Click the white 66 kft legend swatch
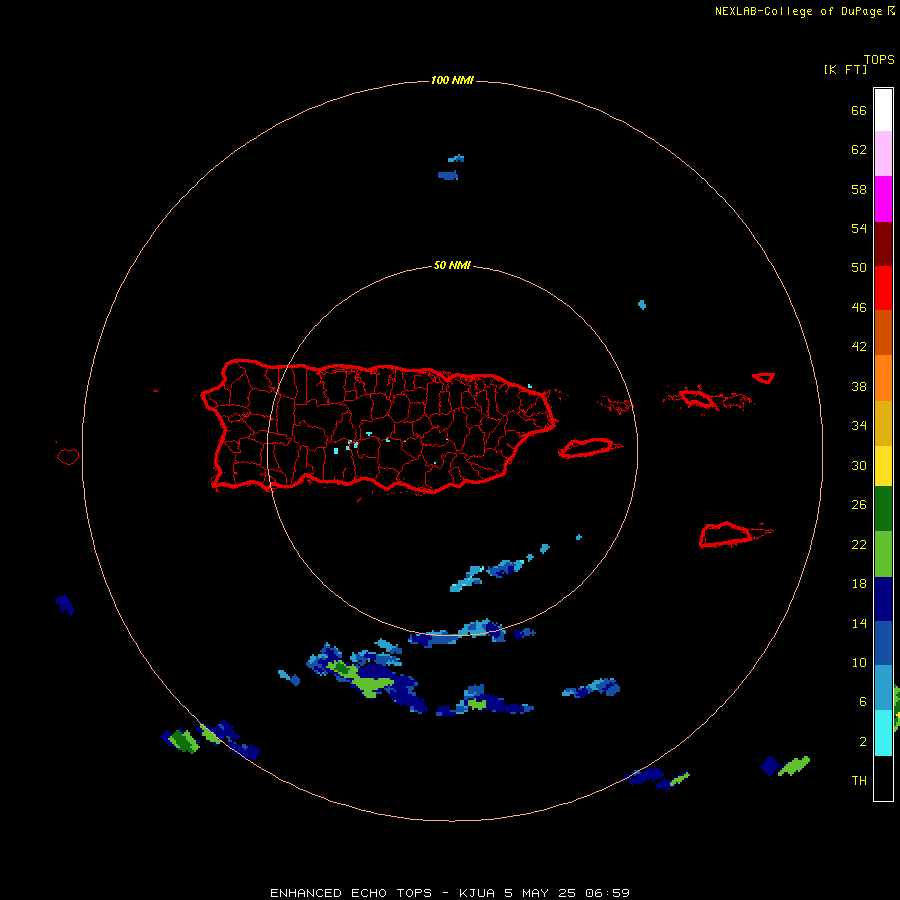 (x=883, y=110)
